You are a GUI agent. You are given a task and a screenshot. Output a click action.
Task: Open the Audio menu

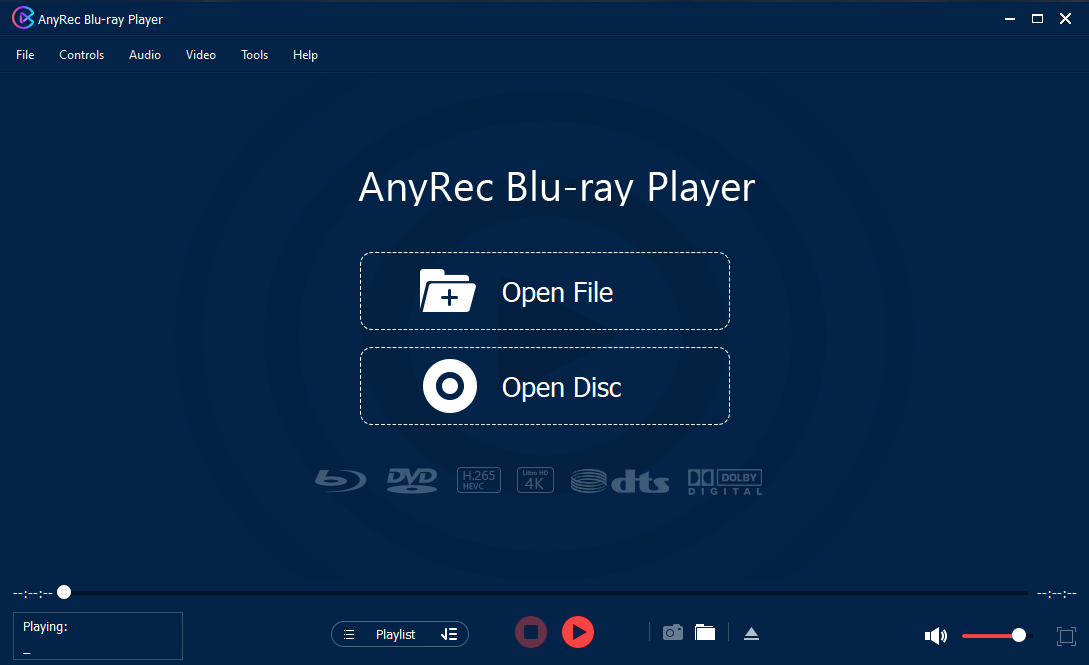(144, 55)
